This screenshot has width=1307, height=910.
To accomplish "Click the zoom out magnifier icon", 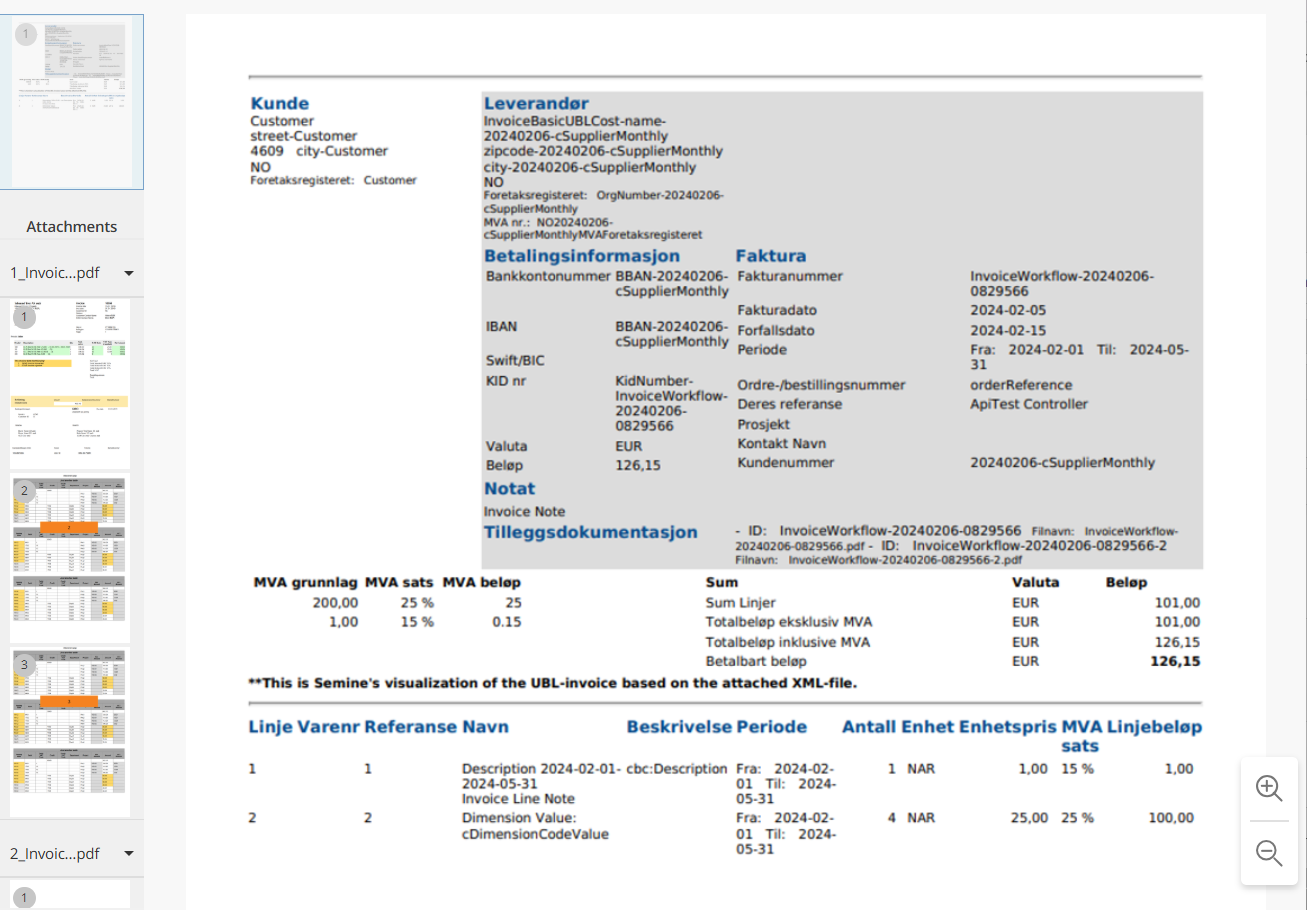I will click(x=1269, y=853).
